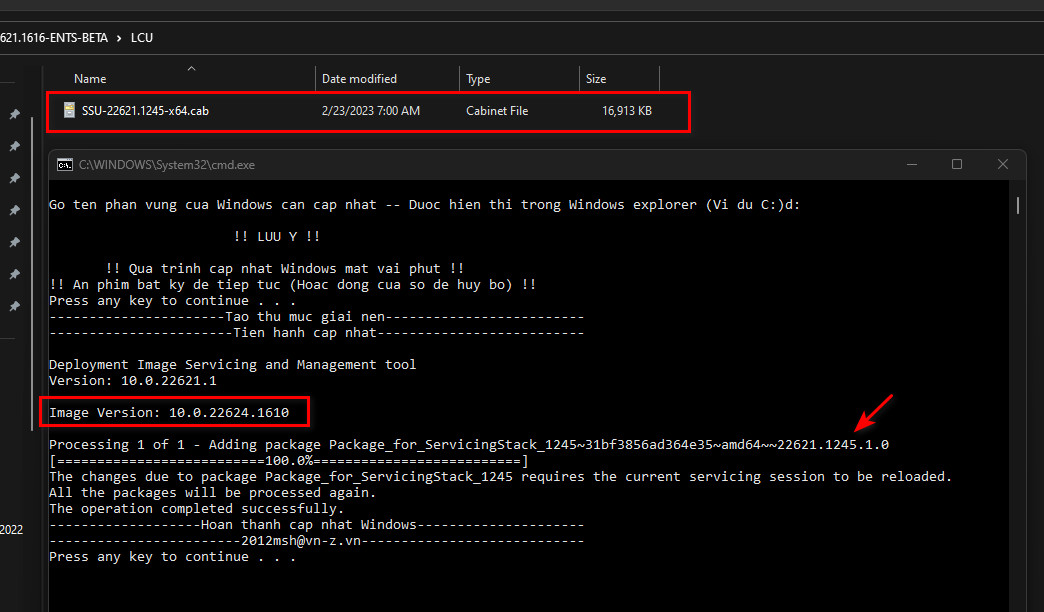Image resolution: width=1044 pixels, height=612 pixels.
Task: Click the 100.0% progress bar line
Action: [288, 461]
